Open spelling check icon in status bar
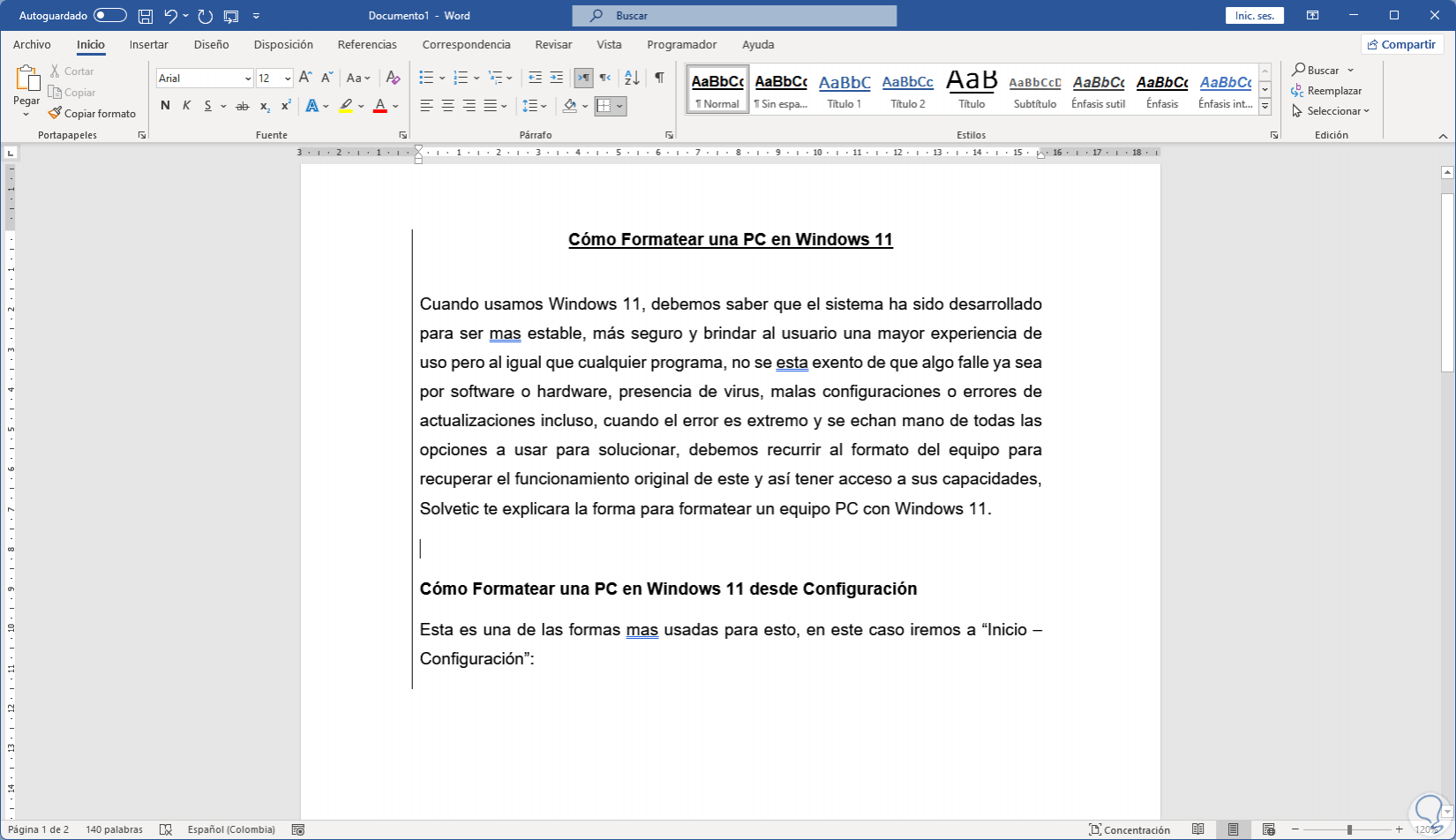Image resolution: width=1456 pixels, height=840 pixels. (165, 829)
